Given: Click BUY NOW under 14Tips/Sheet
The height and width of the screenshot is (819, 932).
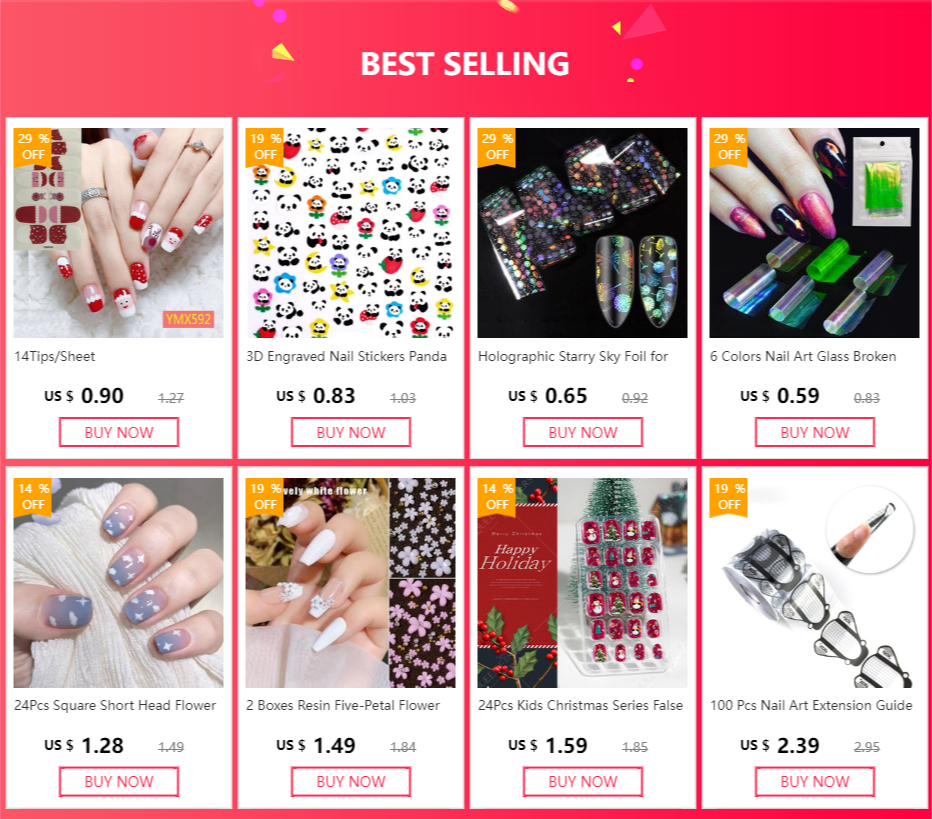Looking at the screenshot, I should tap(119, 432).
